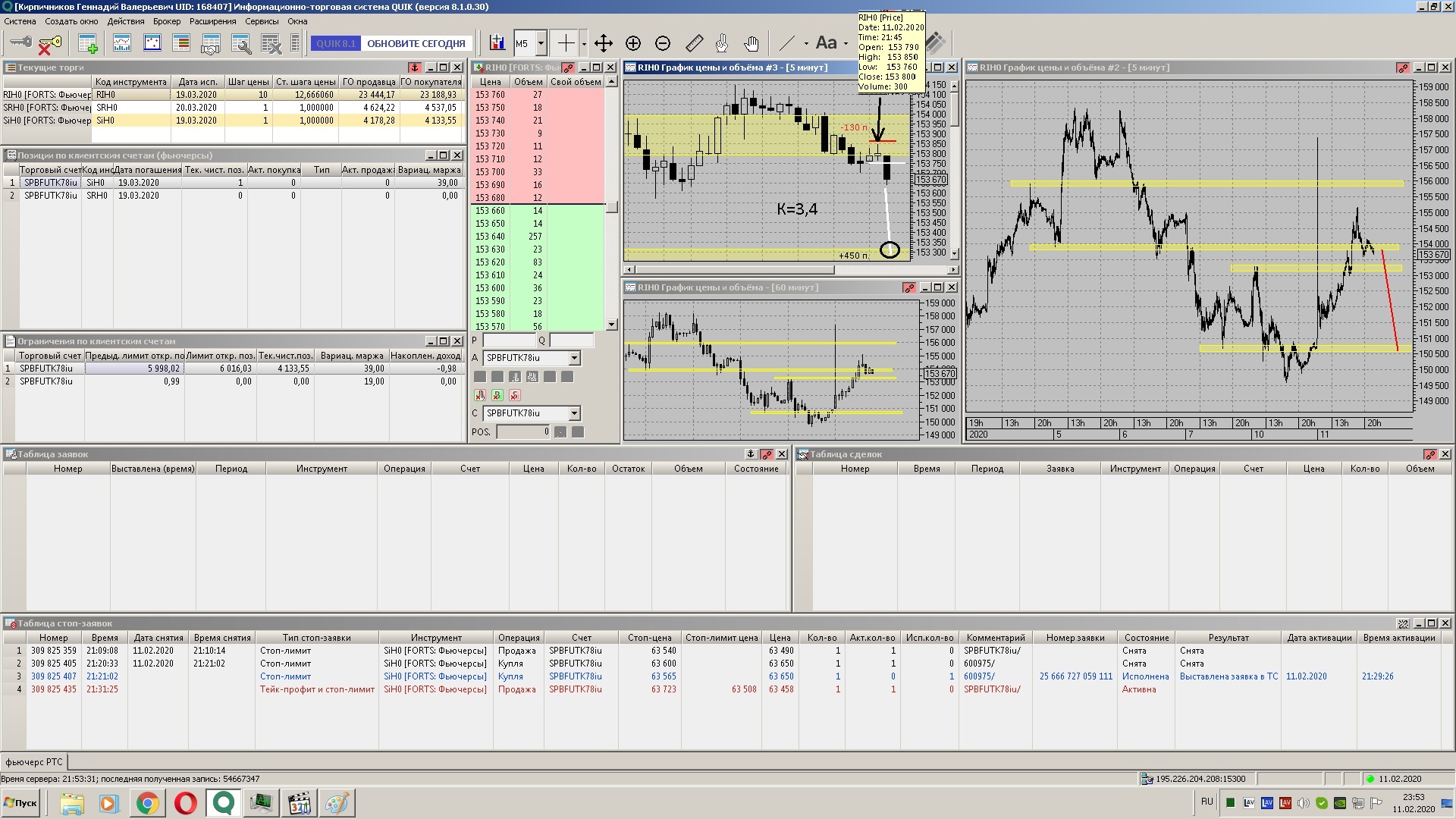The width and height of the screenshot is (1456, 819).
Task: Open the M5 timeframe dropdown
Action: click(541, 43)
